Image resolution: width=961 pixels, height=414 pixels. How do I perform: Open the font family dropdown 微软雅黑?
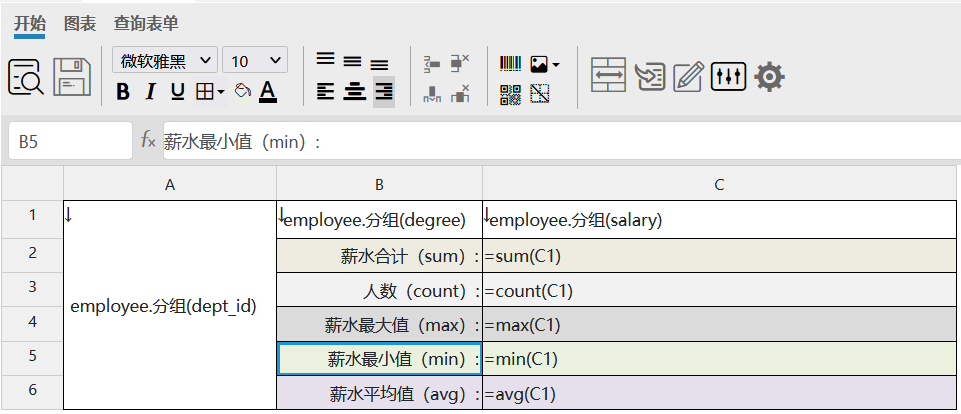[165, 61]
